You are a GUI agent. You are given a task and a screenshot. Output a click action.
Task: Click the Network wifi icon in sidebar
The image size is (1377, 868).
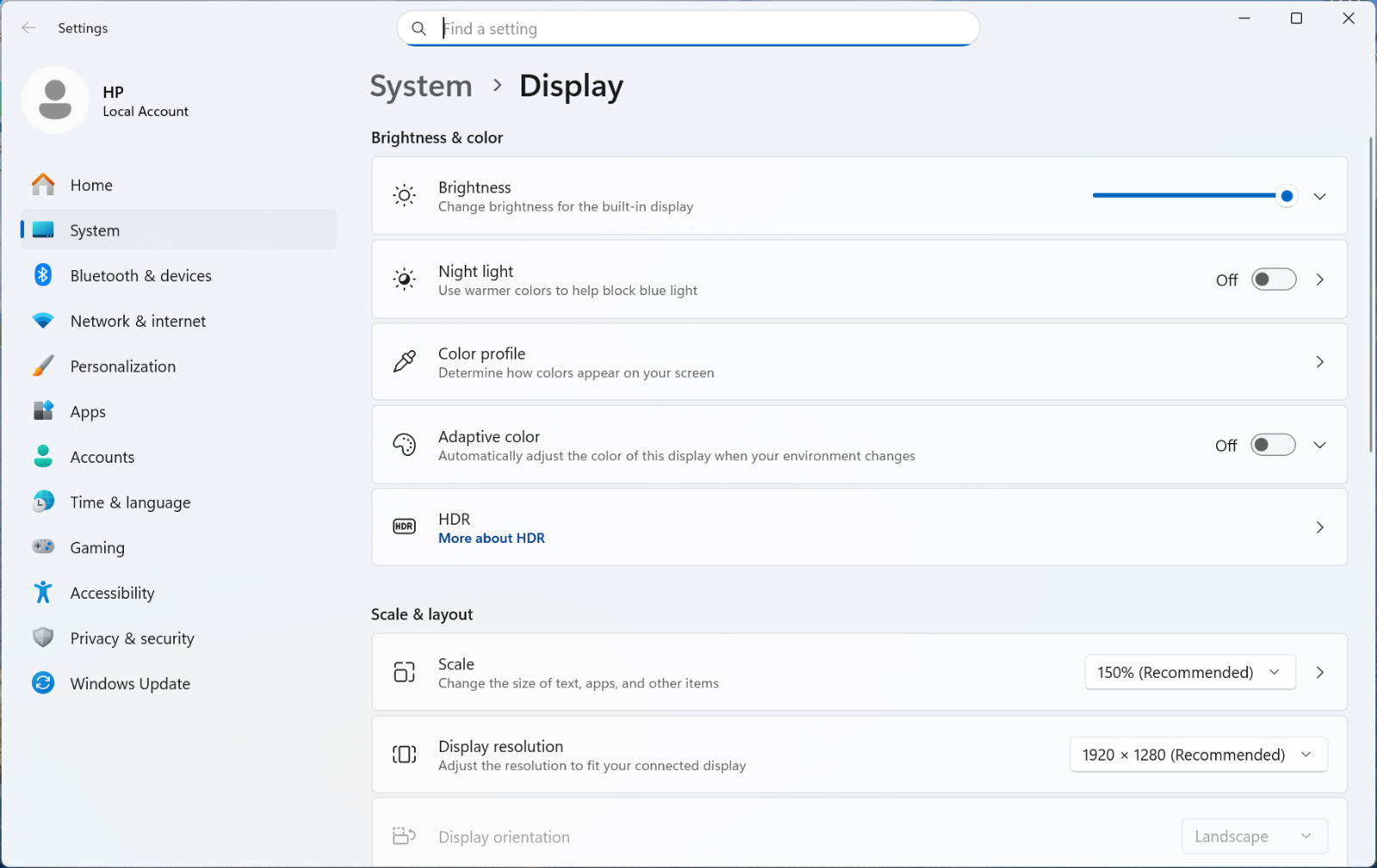click(43, 321)
